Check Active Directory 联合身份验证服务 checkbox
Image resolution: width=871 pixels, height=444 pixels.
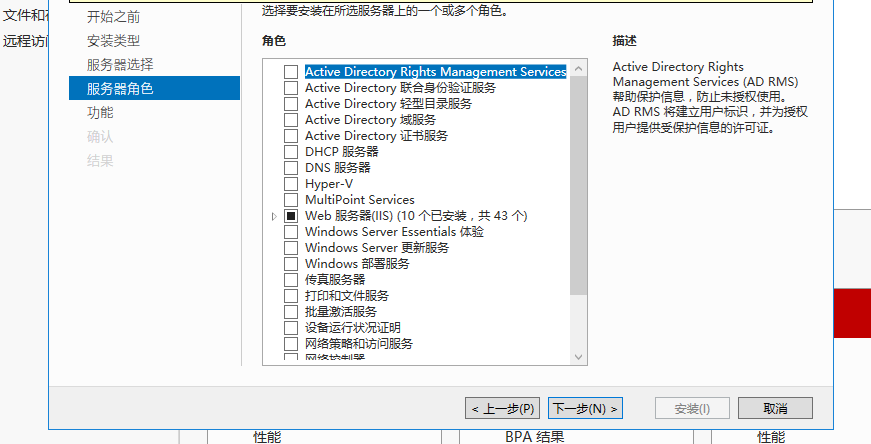tap(291, 88)
